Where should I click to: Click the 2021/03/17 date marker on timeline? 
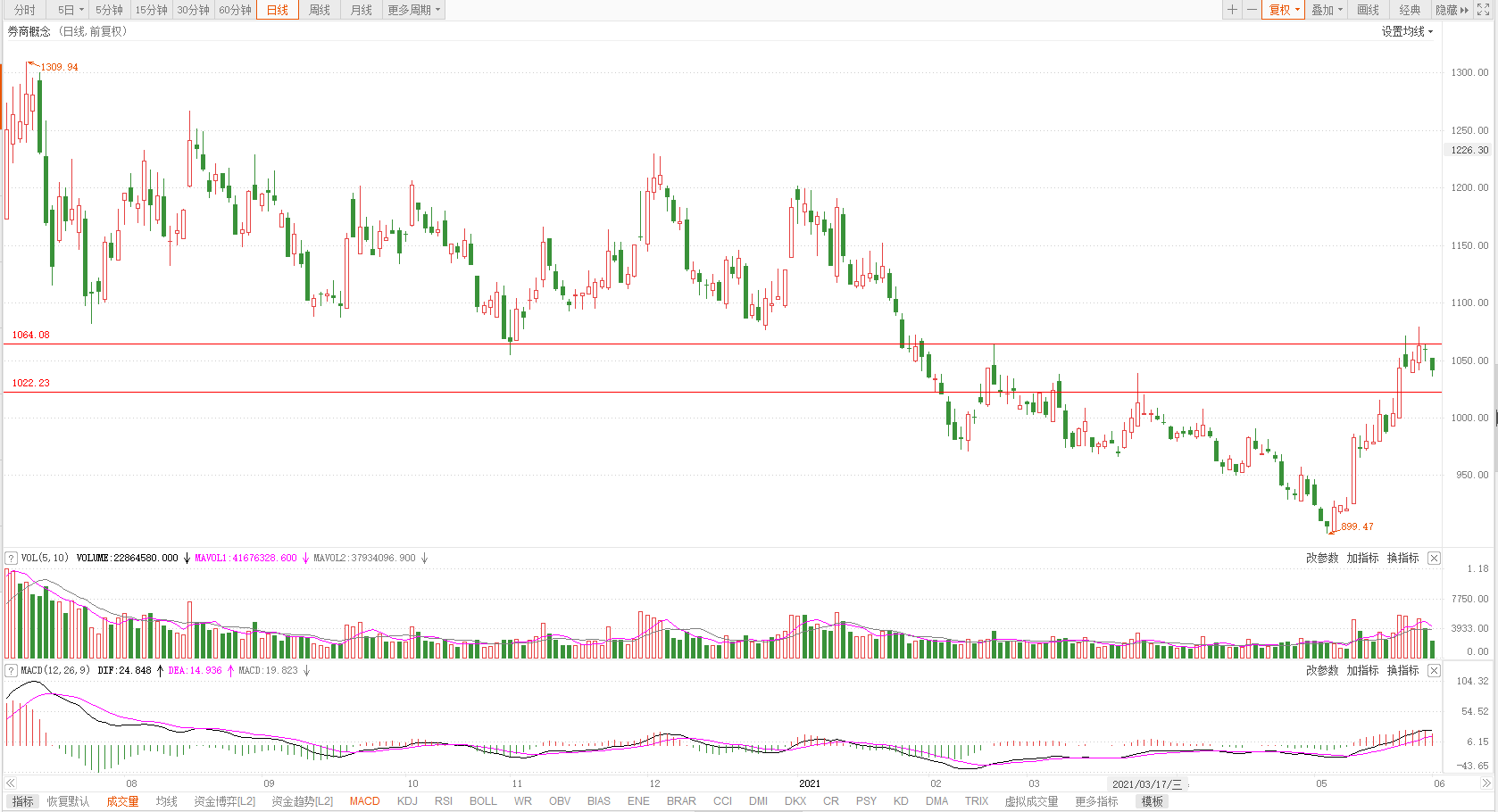click(1147, 784)
